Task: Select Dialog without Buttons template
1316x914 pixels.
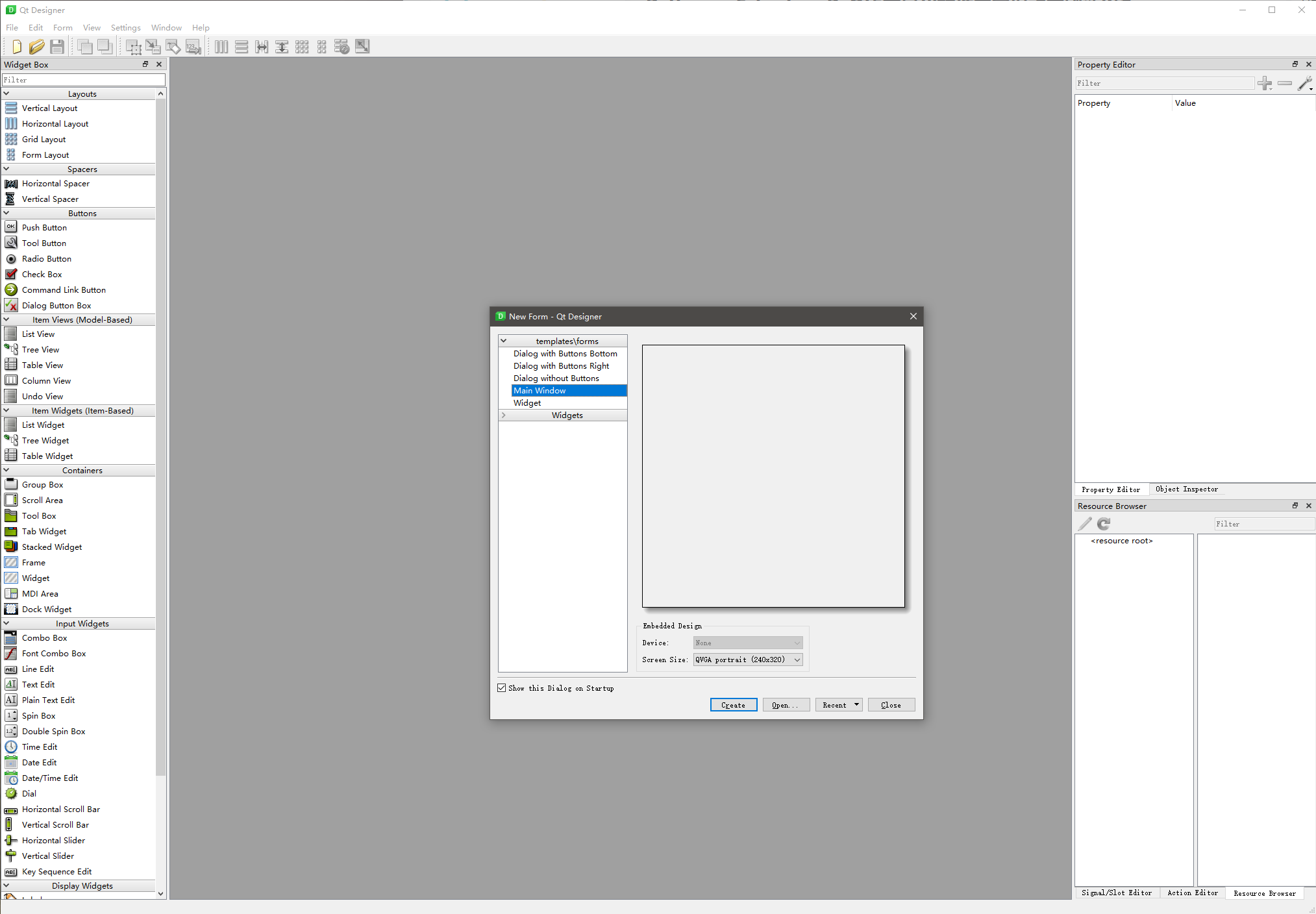Action: (556, 378)
